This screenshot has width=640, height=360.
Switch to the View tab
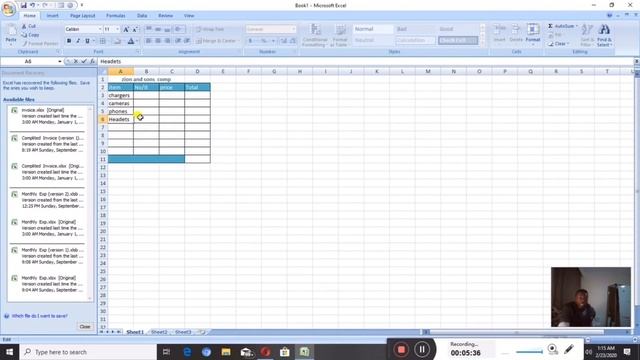189,16
